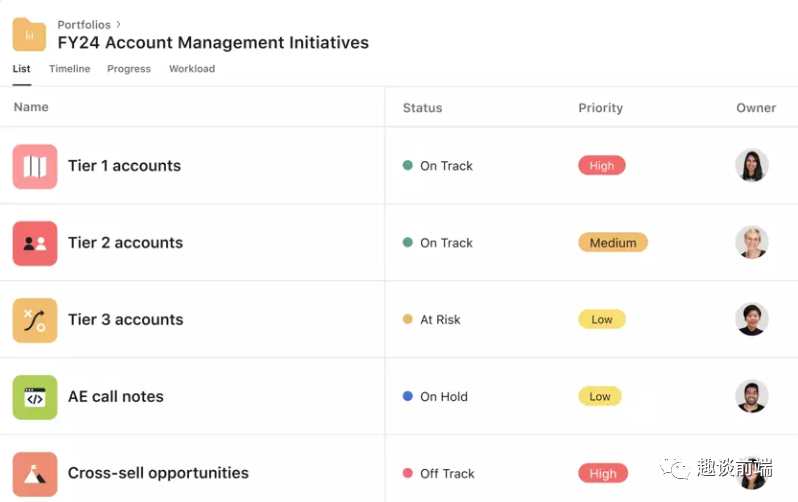Open the Tier 2 accounts project

125,243
